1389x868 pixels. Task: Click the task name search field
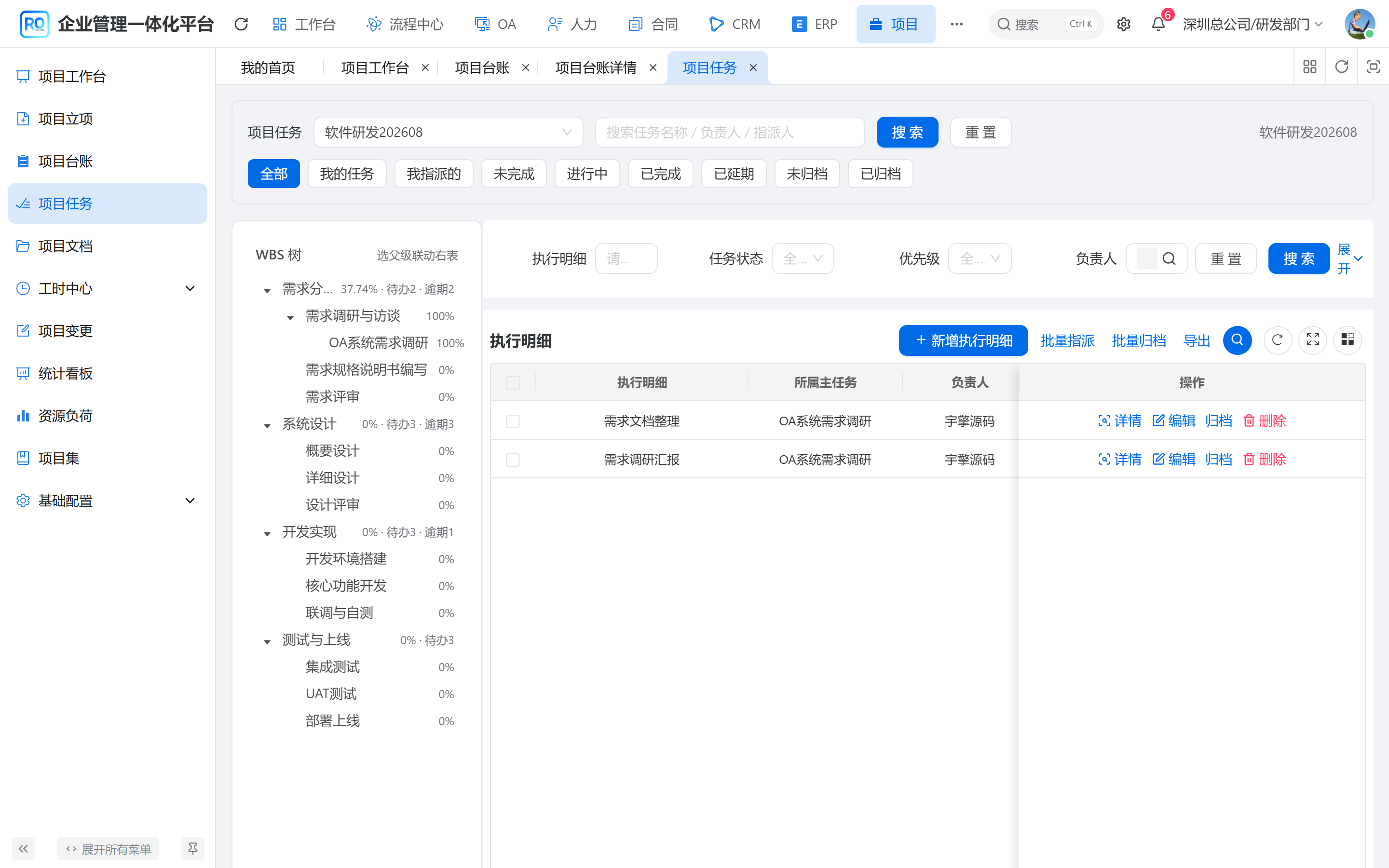[730, 133]
